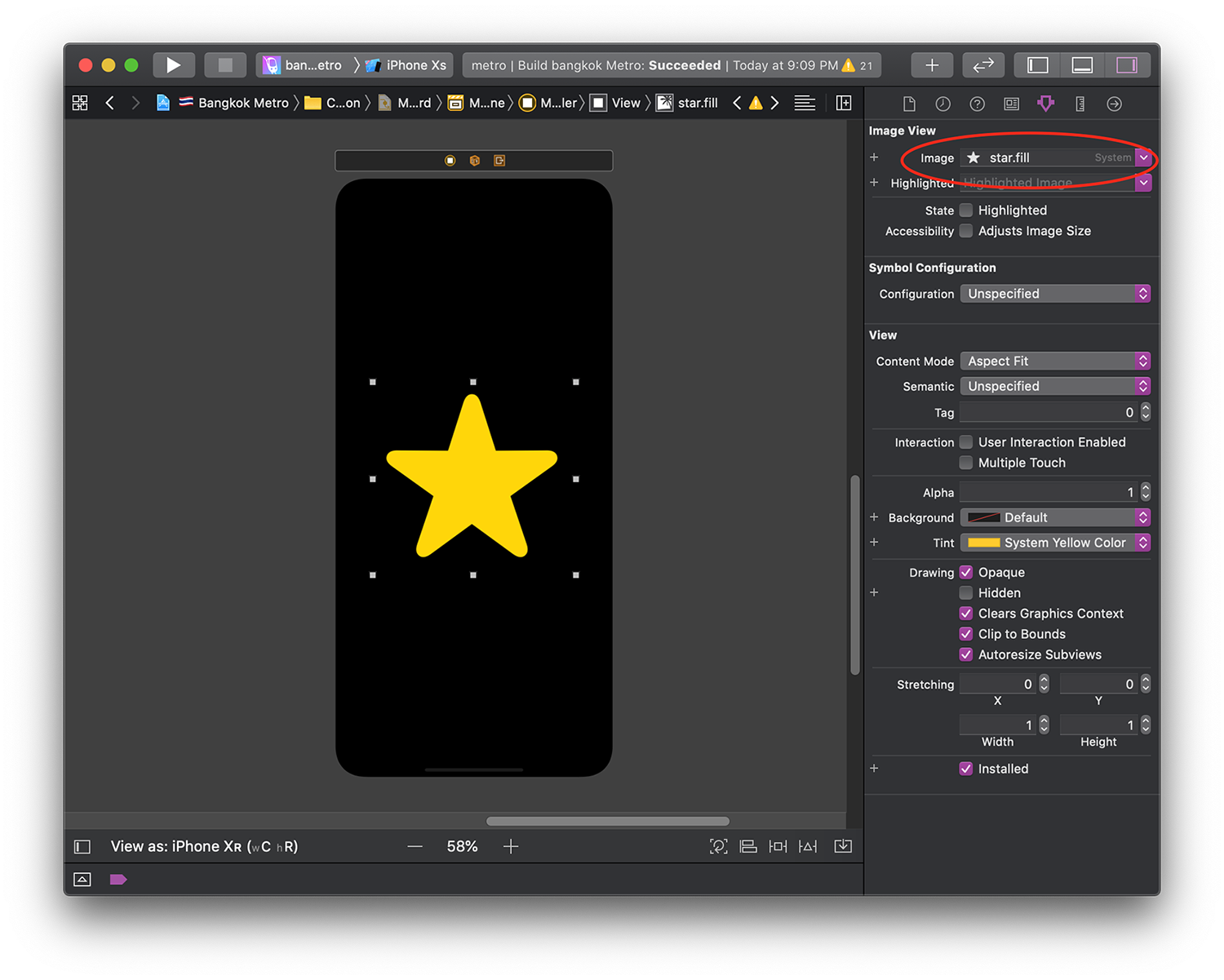Hide the inspectors panel toggle
Image resolution: width=1224 pixels, height=980 pixels.
click(x=1127, y=64)
